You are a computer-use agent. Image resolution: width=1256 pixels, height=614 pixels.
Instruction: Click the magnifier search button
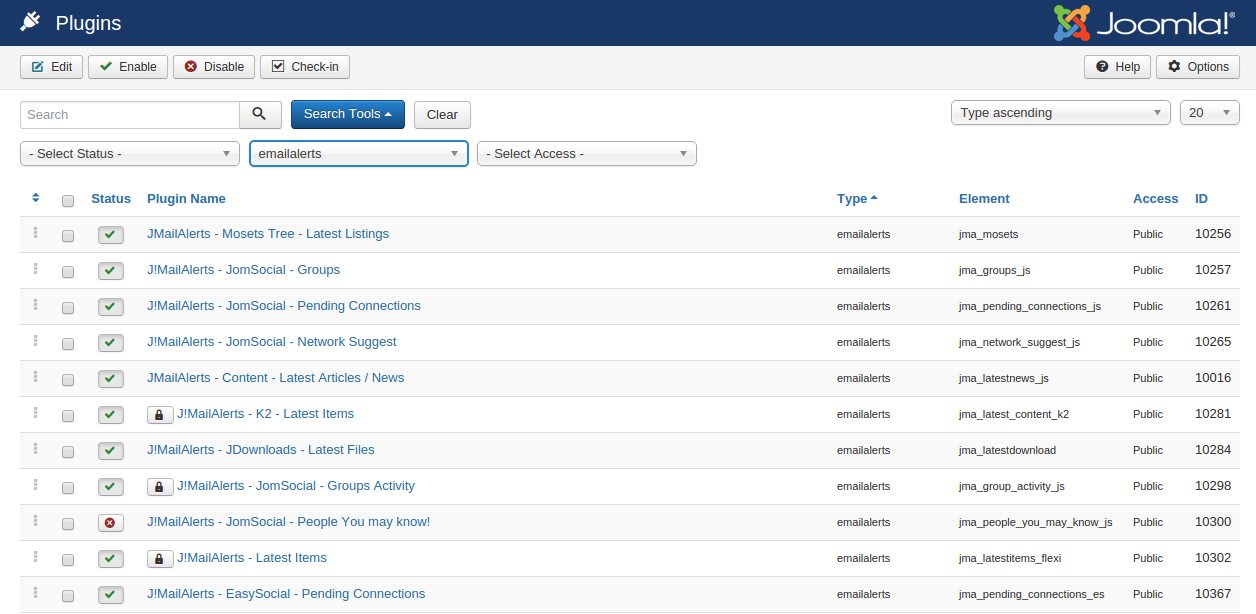260,114
